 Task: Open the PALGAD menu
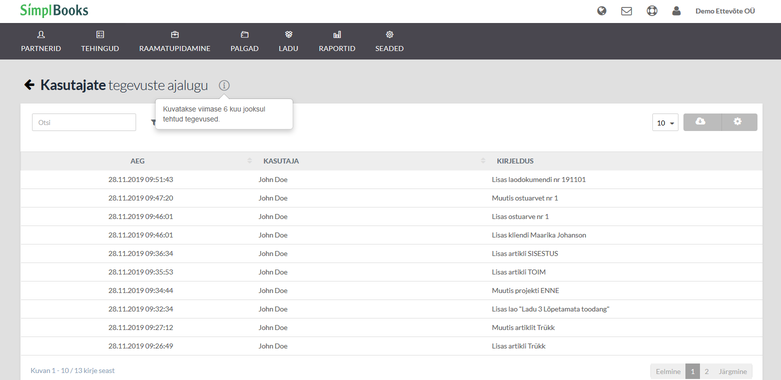(x=244, y=41)
